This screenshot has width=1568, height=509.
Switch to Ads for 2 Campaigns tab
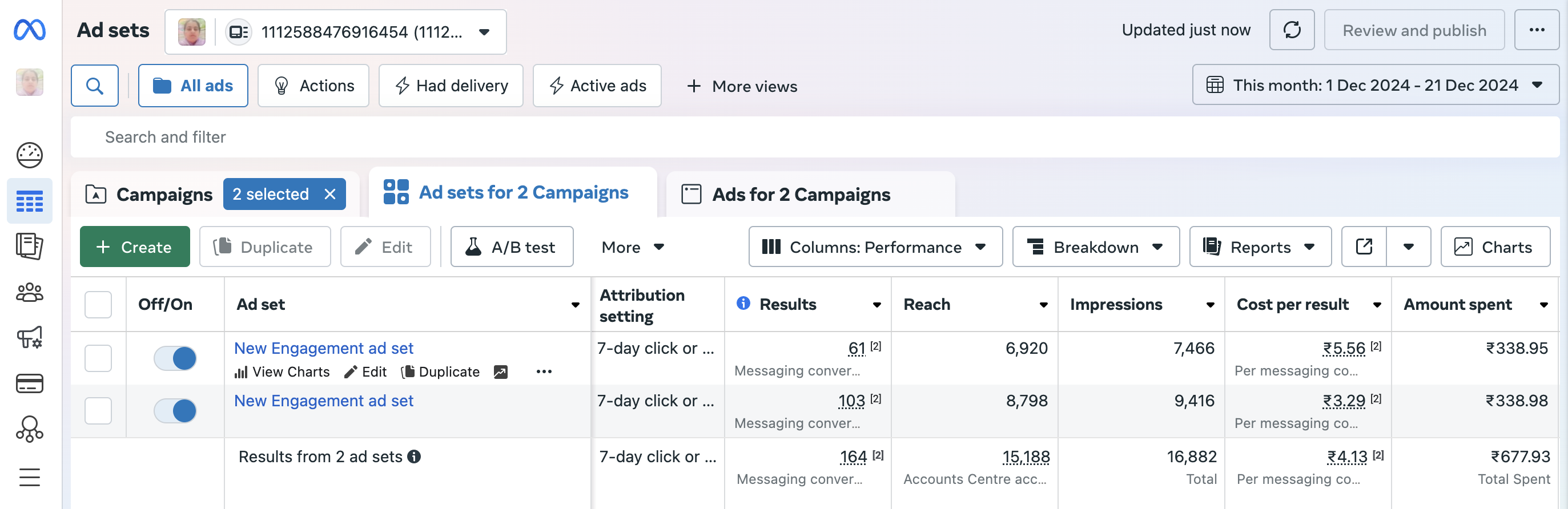click(x=801, y=195)
